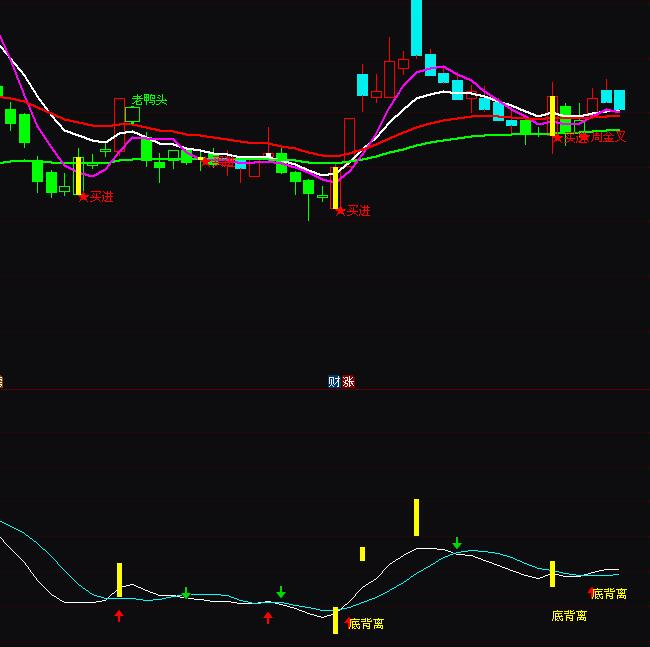
Task: Select the tallest cyan candlestick at the top
Action: pos(416,27)
